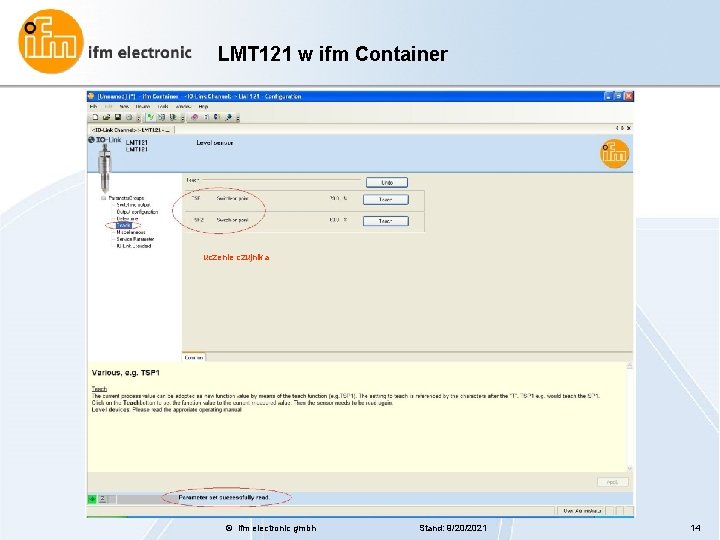Open the View menu
The width and height of the screenshot is (720, 540).
point(124,107)
